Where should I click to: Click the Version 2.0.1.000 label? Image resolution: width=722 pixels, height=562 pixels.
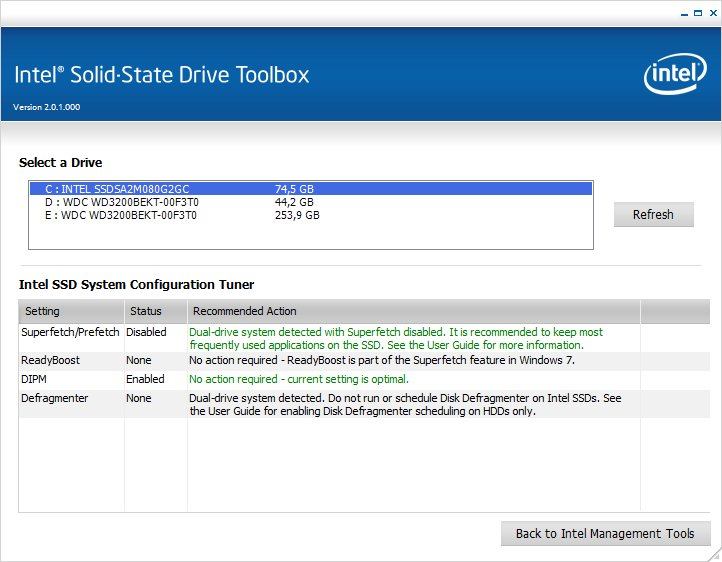pos(47,107)
